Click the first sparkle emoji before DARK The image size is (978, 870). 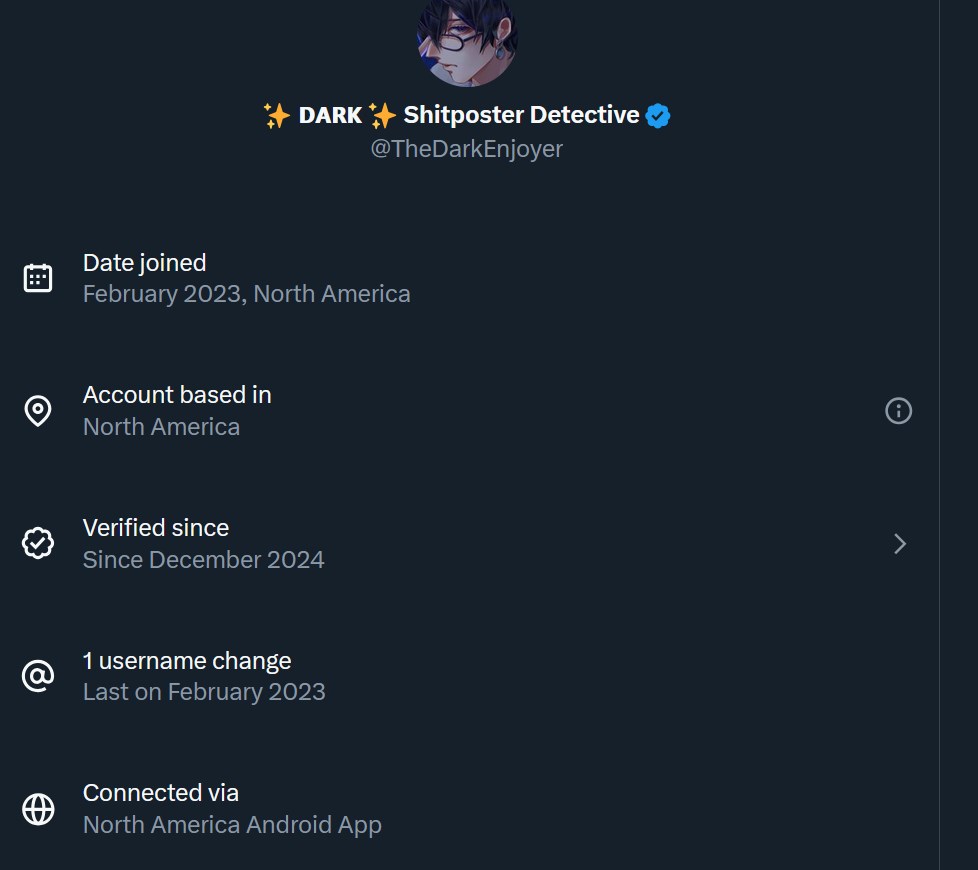(277, 116)
